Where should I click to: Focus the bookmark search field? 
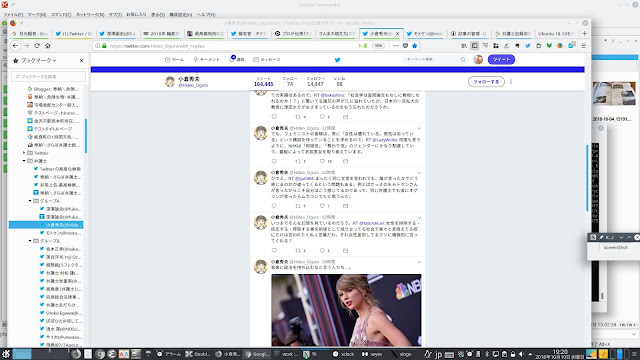[48, 76]
